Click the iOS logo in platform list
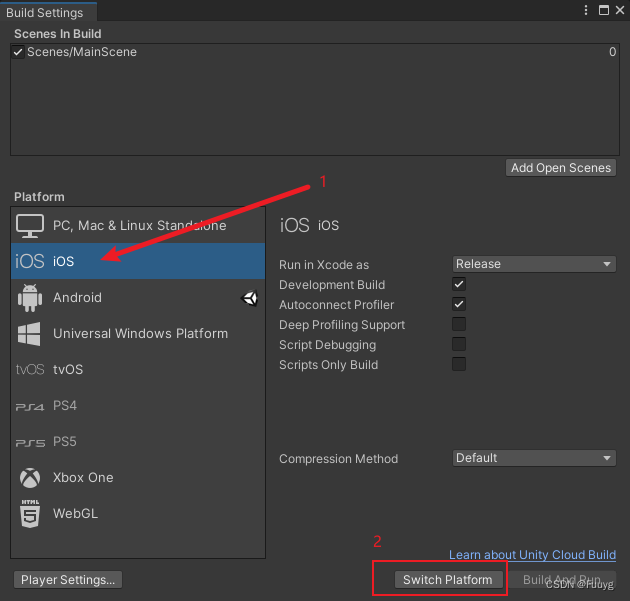 tap(29, 261)
